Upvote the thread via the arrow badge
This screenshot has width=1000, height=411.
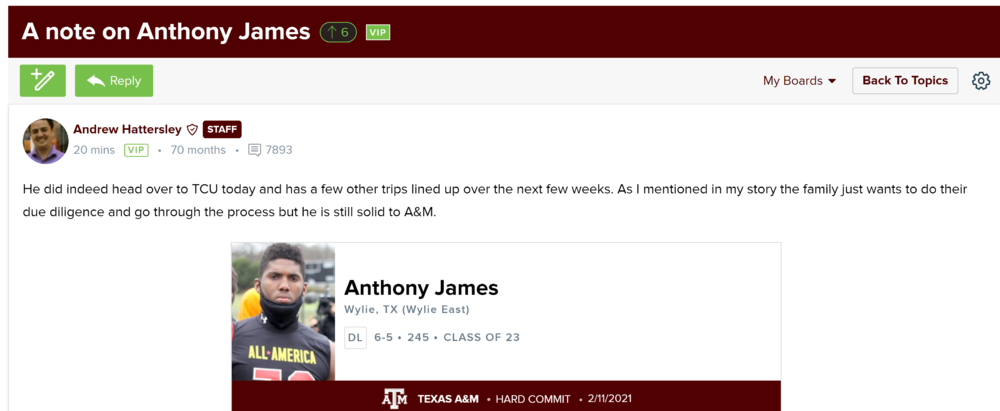(338, 32)
